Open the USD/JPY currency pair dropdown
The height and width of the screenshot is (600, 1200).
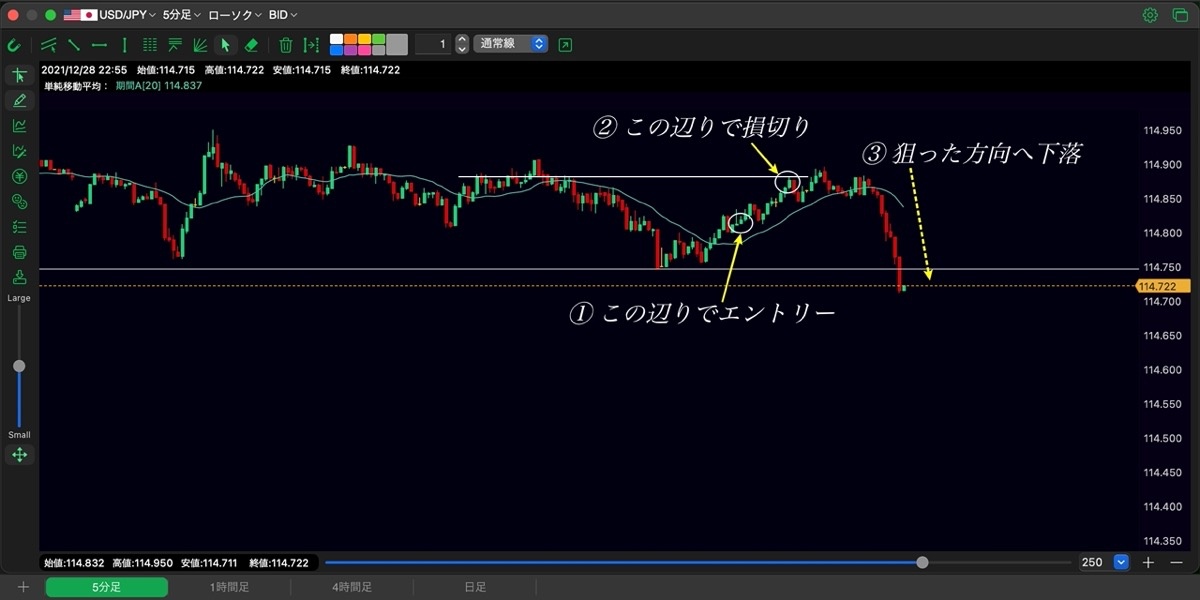[x=110, y=15]
